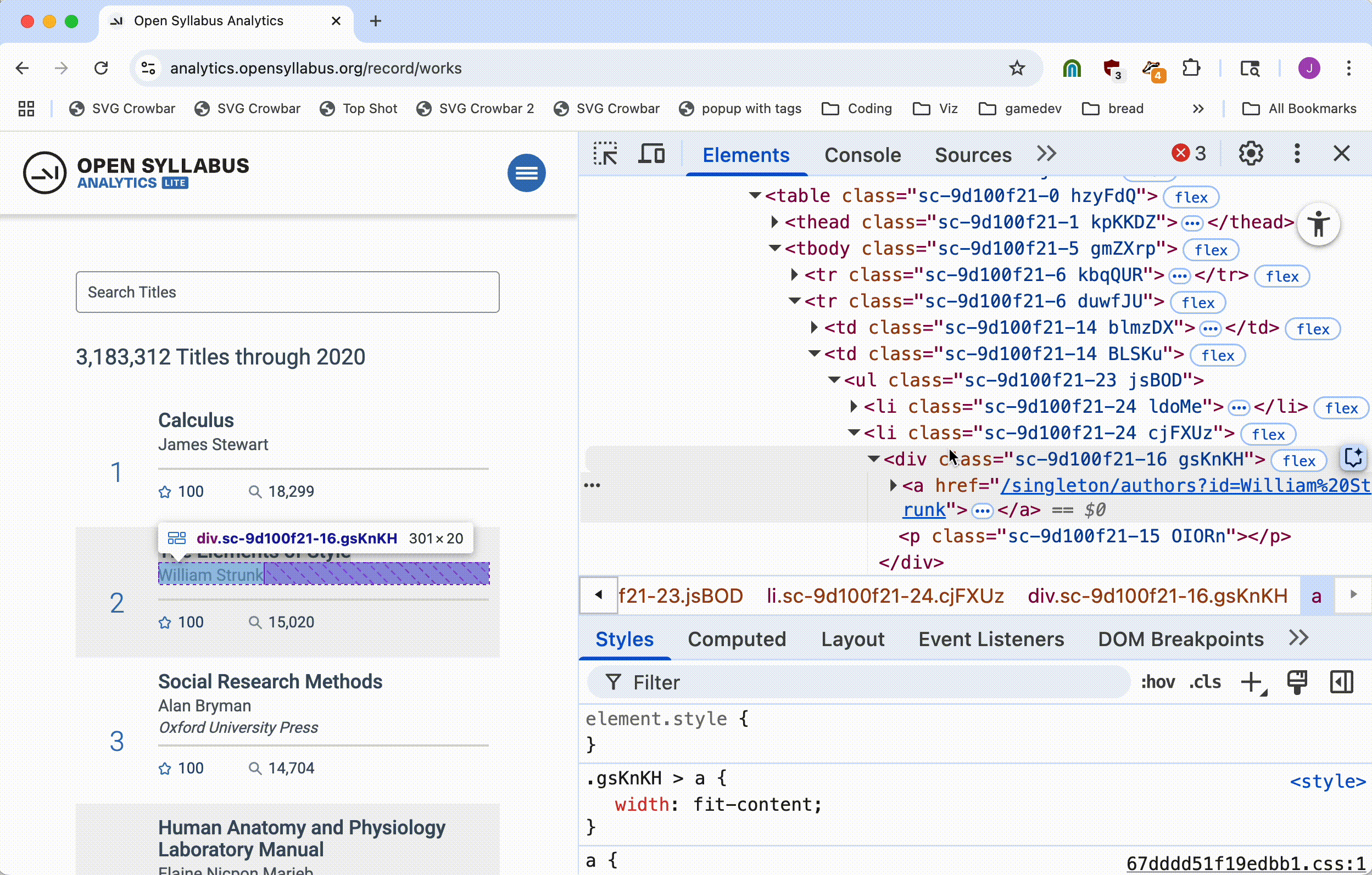Viewport: 1372px width, 875px height.
Task: Toggle the .cls class editor
Action: [x=1205, y=682]
